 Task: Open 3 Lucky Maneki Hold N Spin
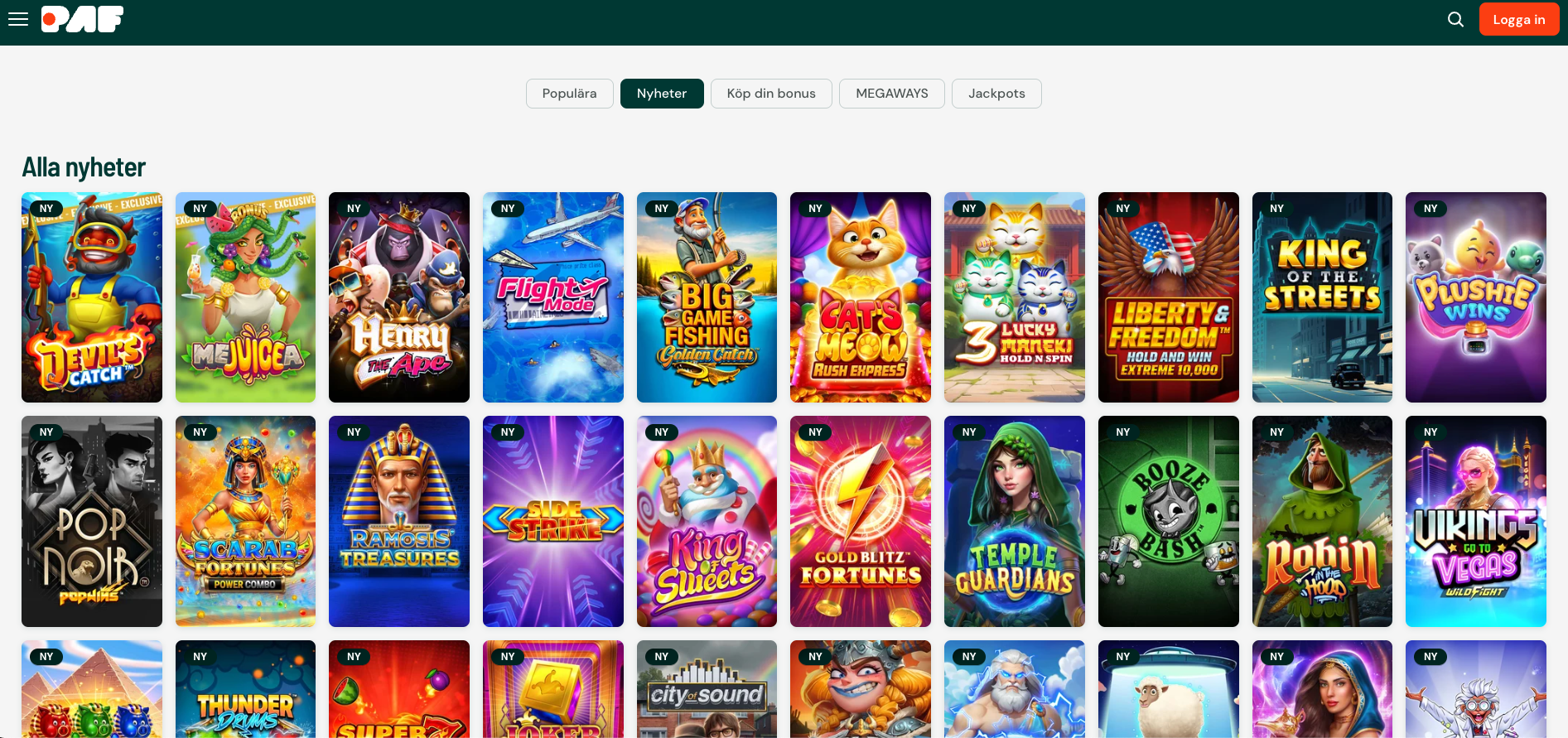(x=1015, y=297)
